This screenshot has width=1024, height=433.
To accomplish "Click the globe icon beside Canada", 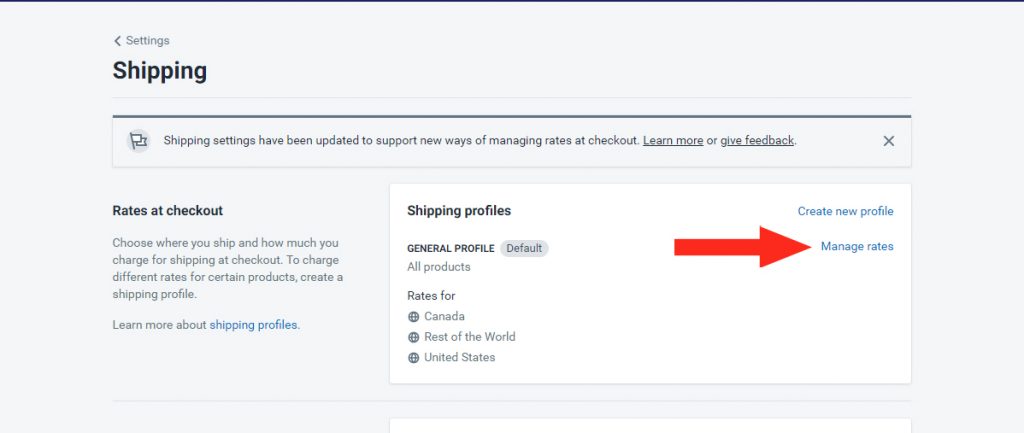I will coord(414,316).
